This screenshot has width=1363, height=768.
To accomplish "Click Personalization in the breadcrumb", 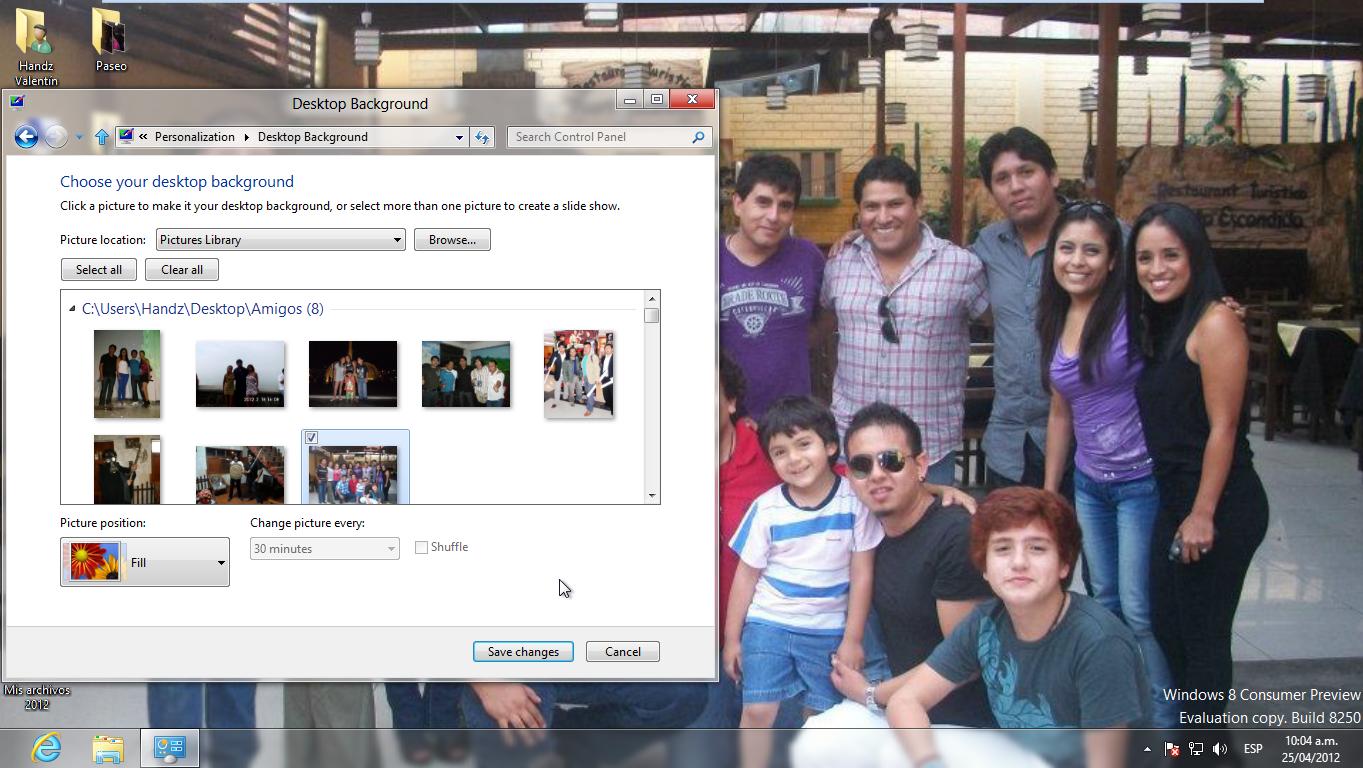I will (194, 137).
